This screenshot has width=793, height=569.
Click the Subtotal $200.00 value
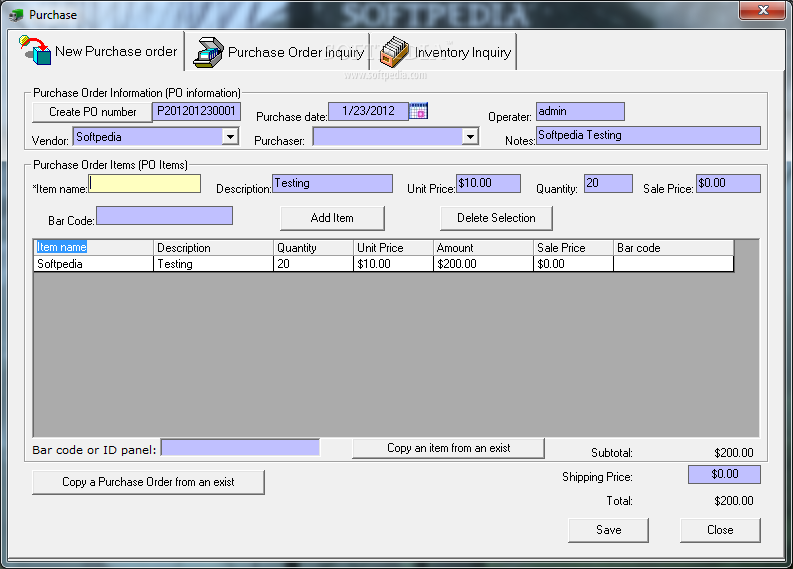click(734, 453)
